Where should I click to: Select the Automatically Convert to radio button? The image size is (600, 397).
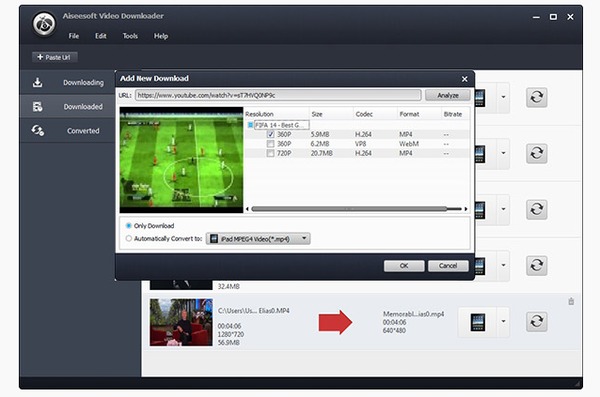click(129, 239)
